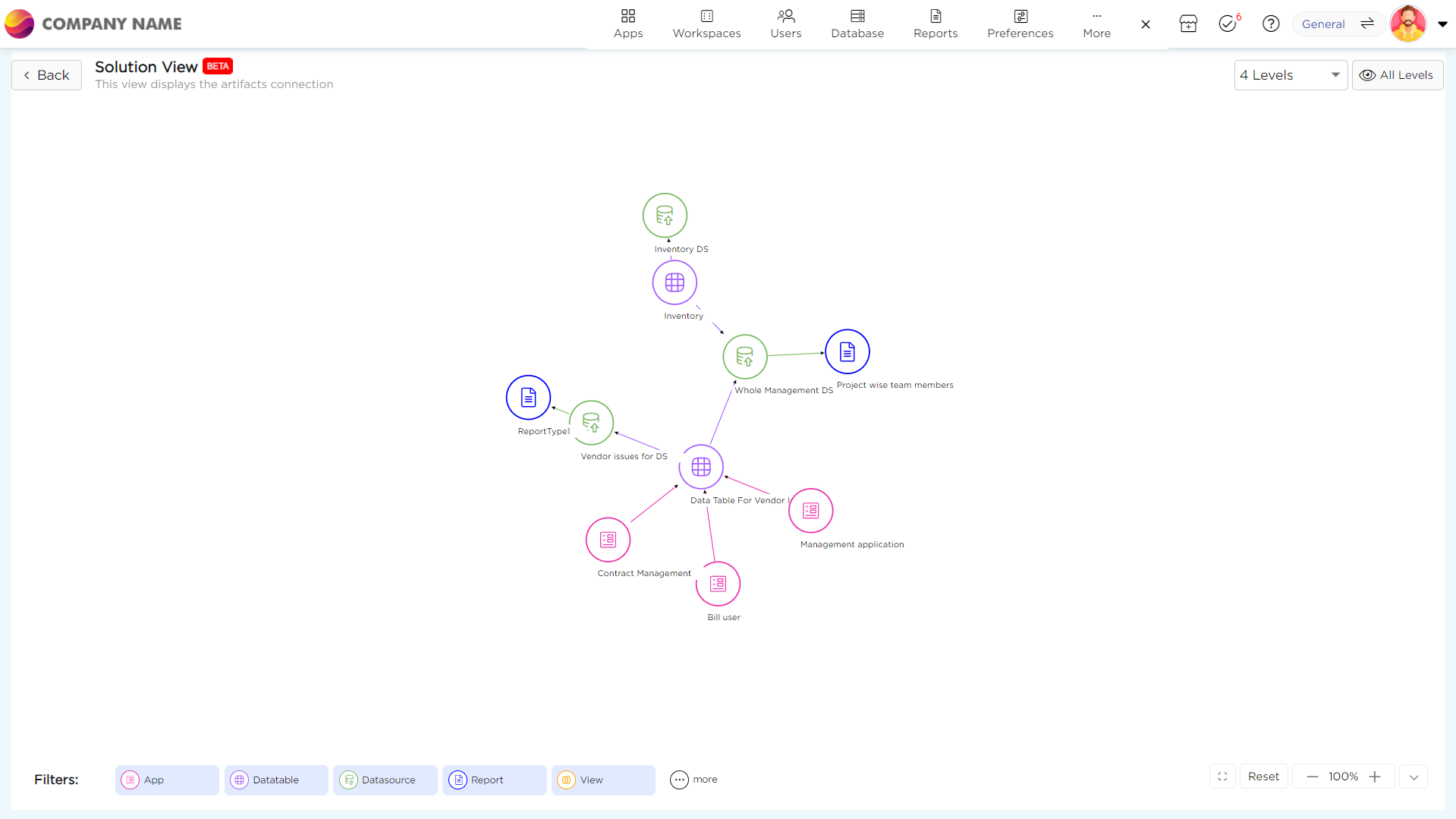The height and width of the screenshot is (819, 1456).
Task: Open the marketplace store icon
Action: pyautogui.click(x=1188, y=24)
